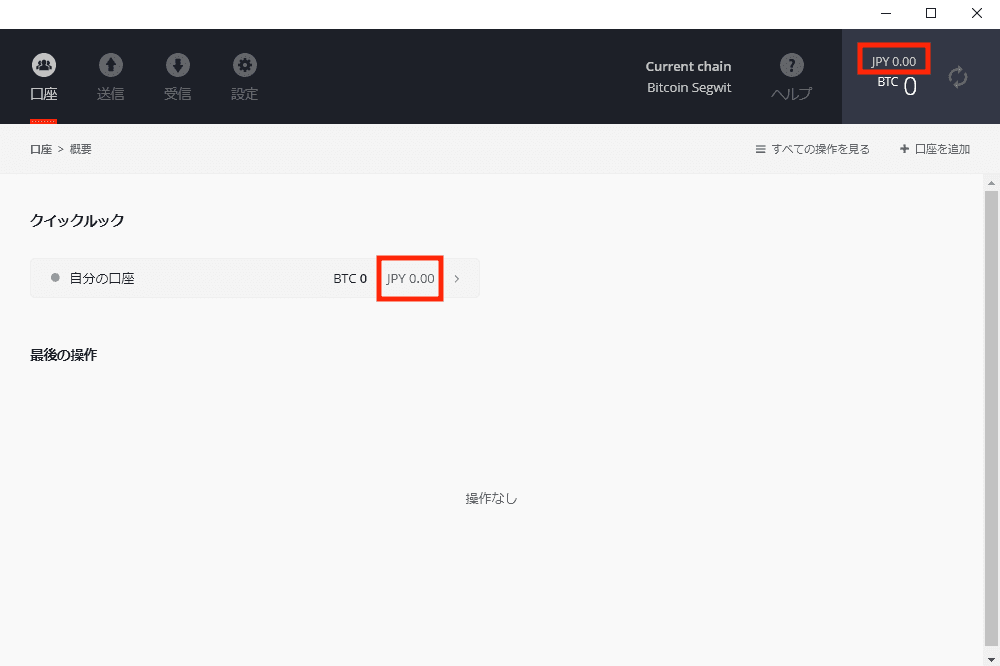The width and height of the screenshot is (1000, 666).
Task: Click JPY 0.00 in the header balance
Action: (893, 61)
